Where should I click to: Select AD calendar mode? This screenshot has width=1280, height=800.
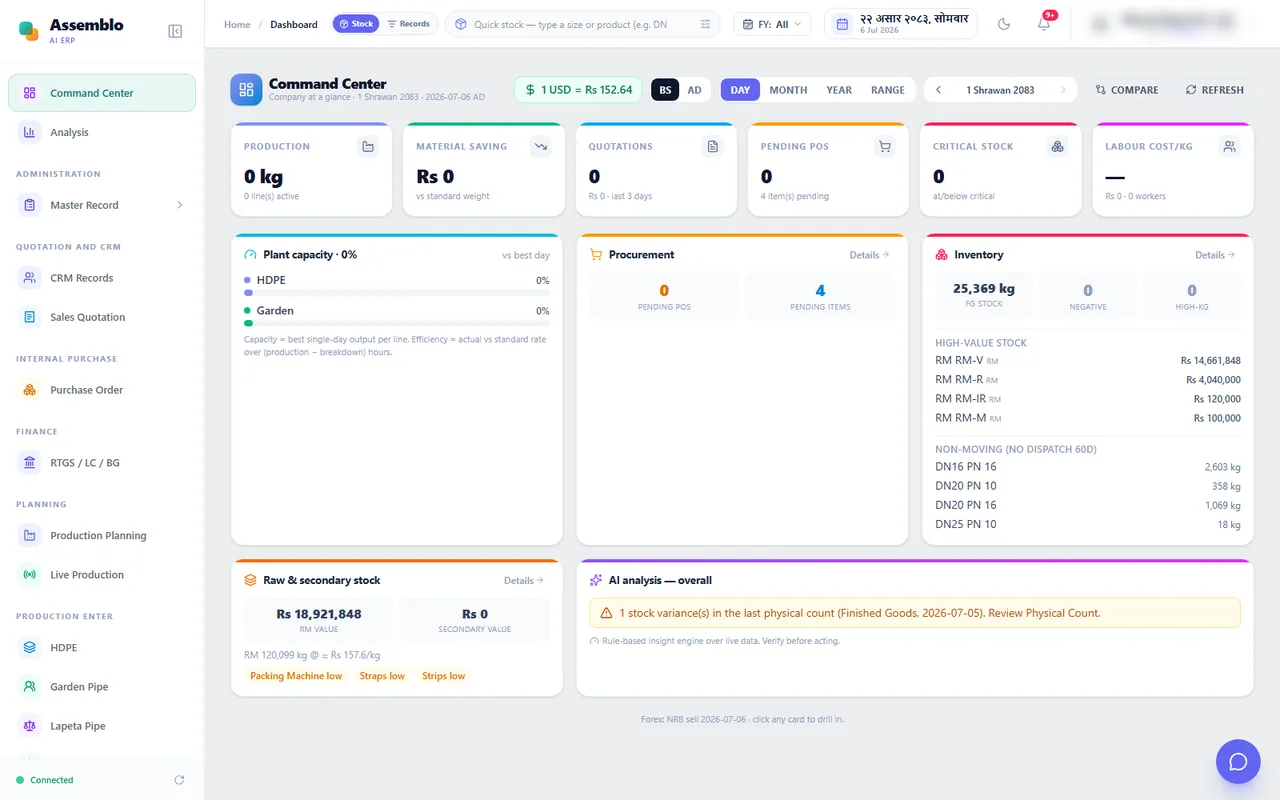click(694, 90)
